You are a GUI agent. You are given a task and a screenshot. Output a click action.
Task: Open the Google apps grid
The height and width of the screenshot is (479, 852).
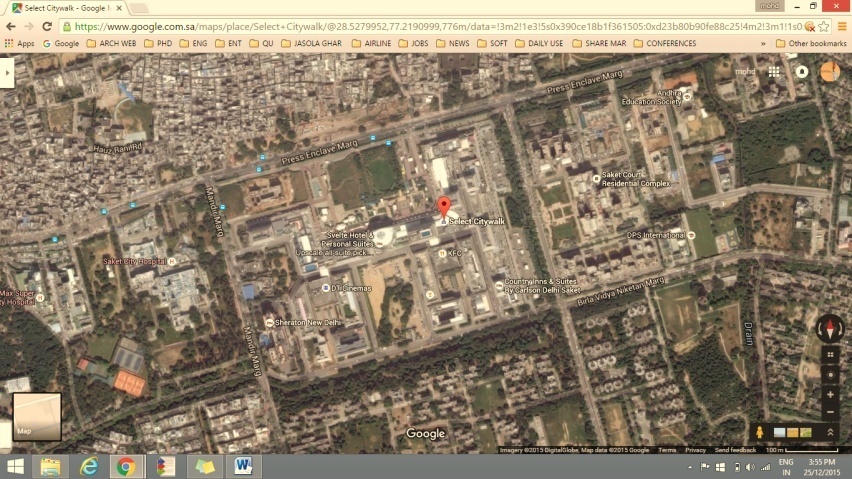pos(773,72)
